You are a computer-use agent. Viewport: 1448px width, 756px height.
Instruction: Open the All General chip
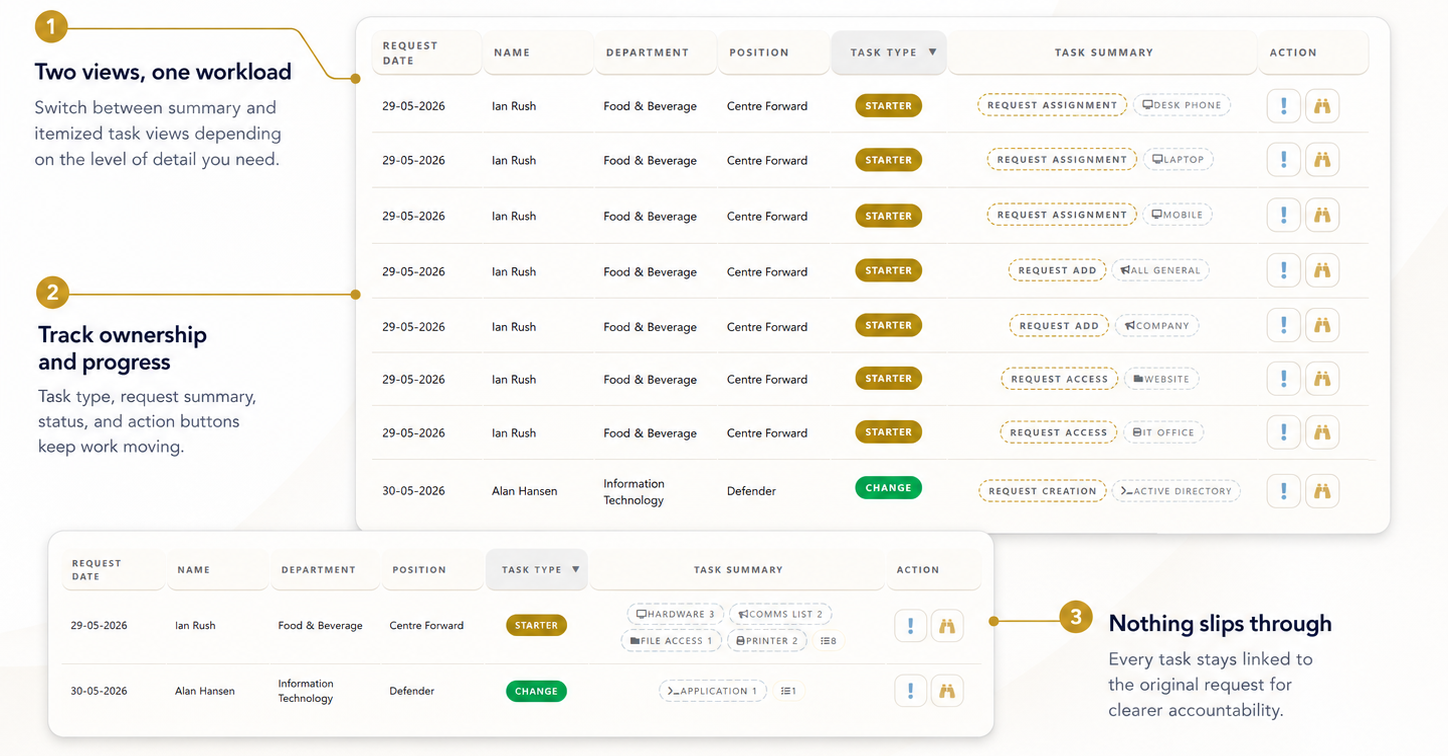click(x=1160, y=270)
